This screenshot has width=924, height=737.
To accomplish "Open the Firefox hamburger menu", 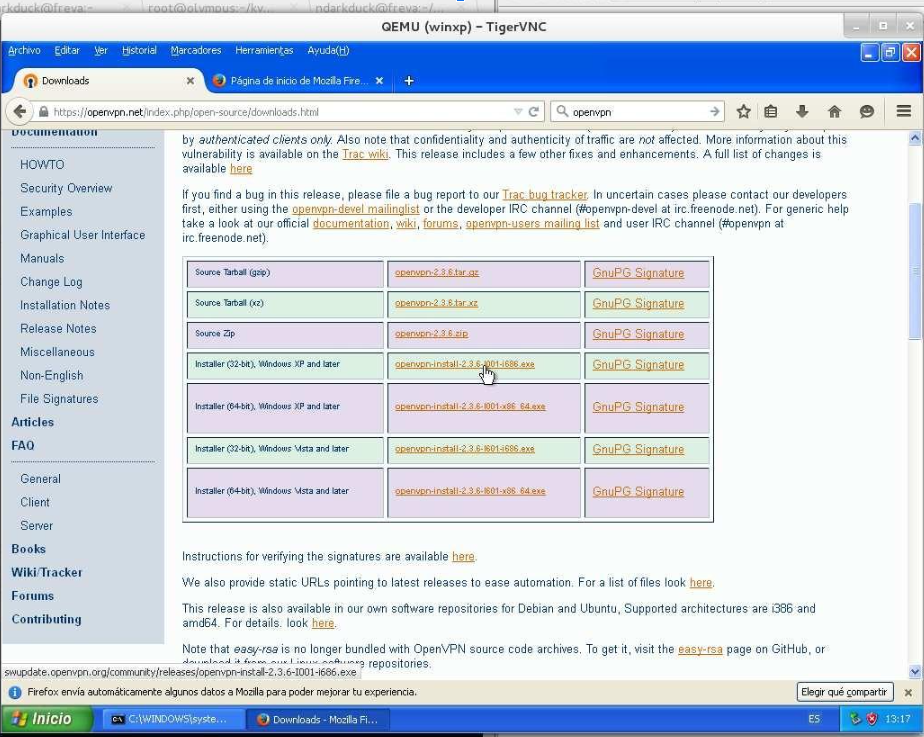I will (x=903, y=111).
